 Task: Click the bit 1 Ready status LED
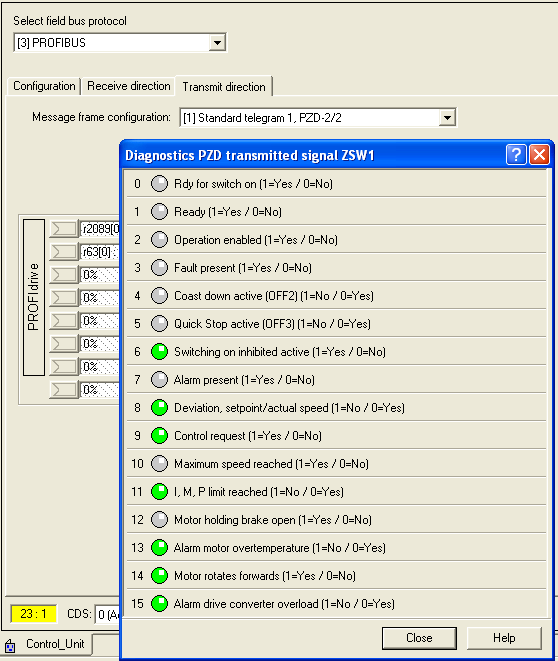click(159, 212)
